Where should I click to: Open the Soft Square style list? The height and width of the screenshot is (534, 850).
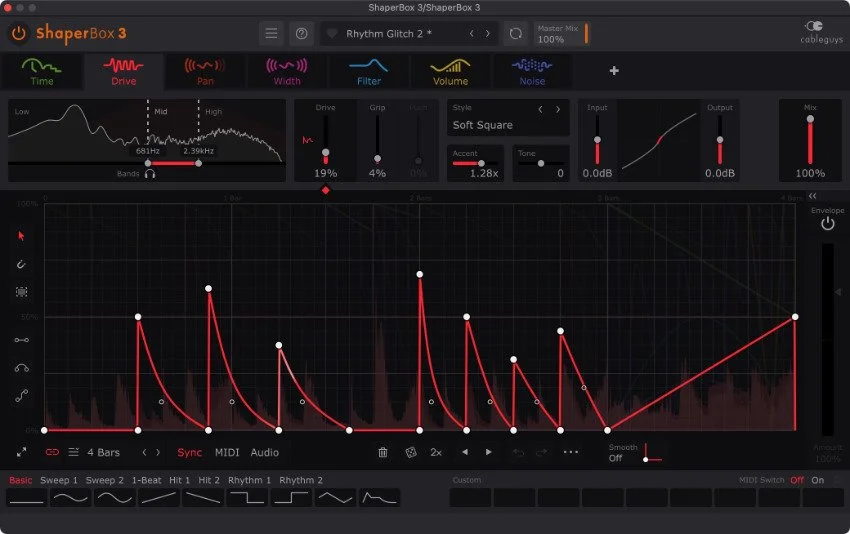(x=482, y=125)
